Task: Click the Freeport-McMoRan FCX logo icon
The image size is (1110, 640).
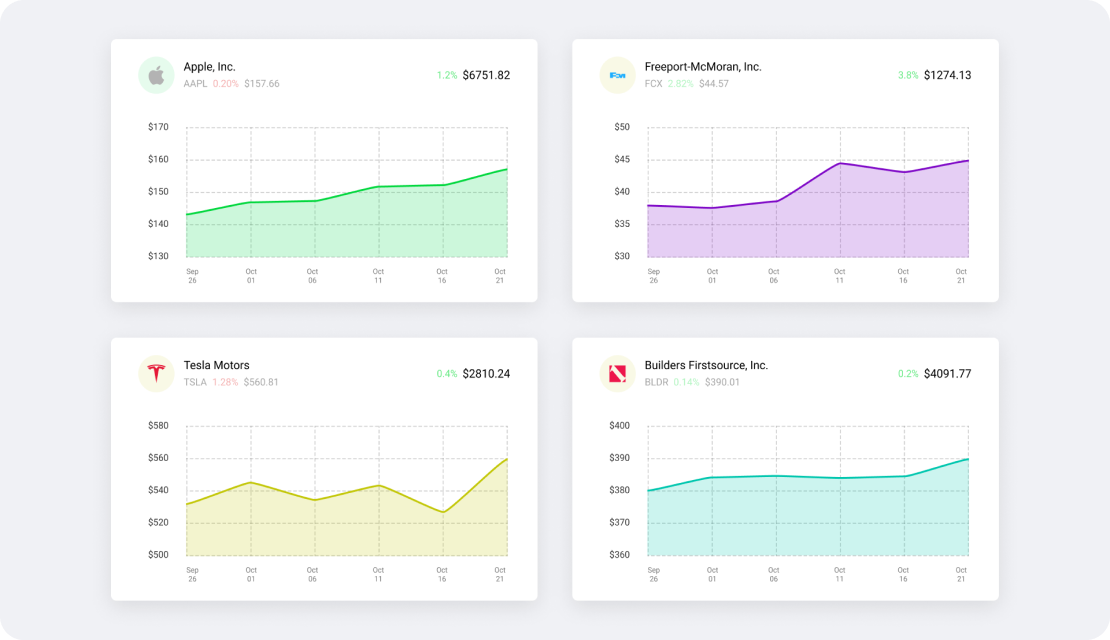Action: [617, 75]
